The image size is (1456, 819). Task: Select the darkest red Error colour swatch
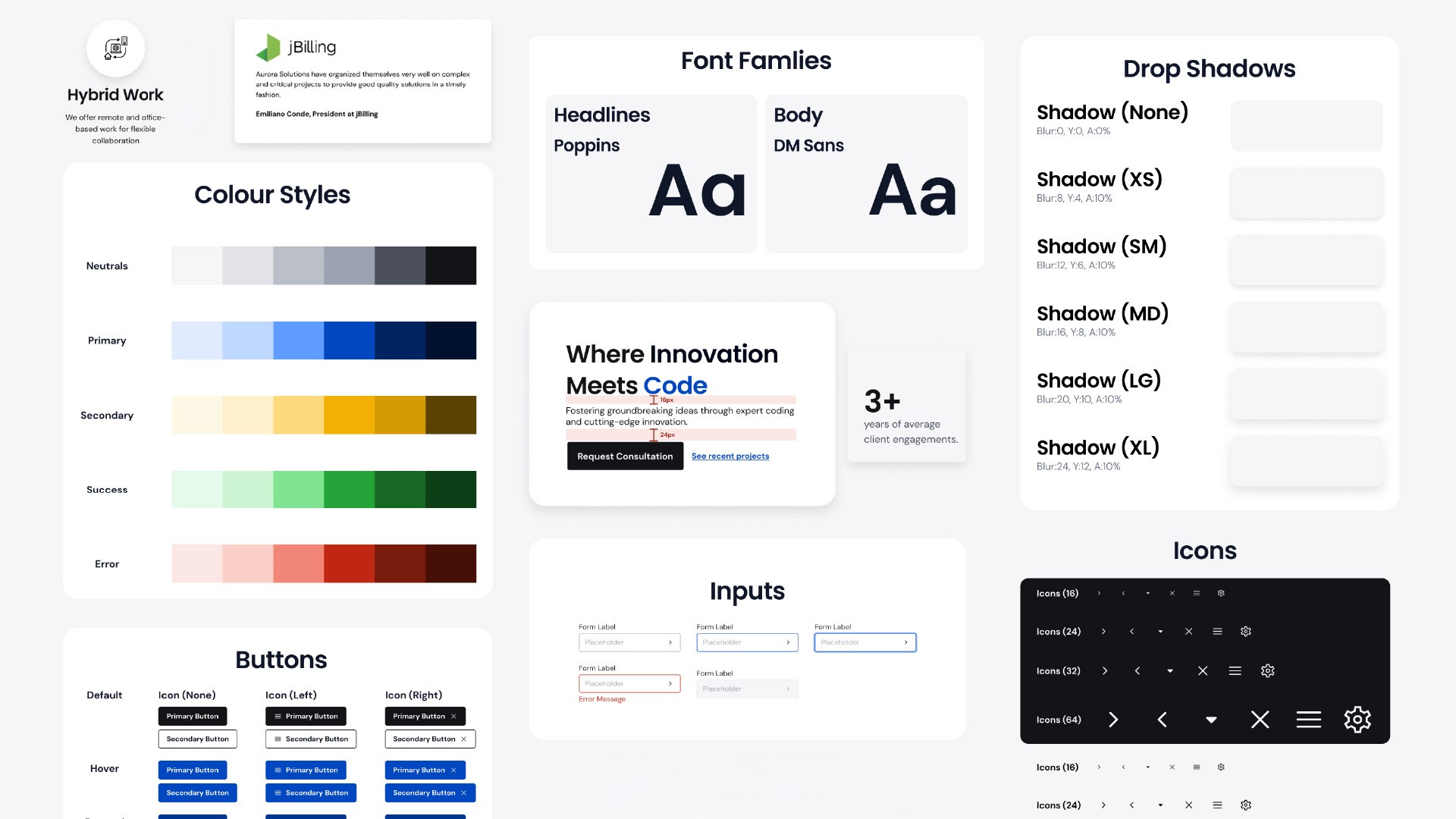[x=450, y=563]
